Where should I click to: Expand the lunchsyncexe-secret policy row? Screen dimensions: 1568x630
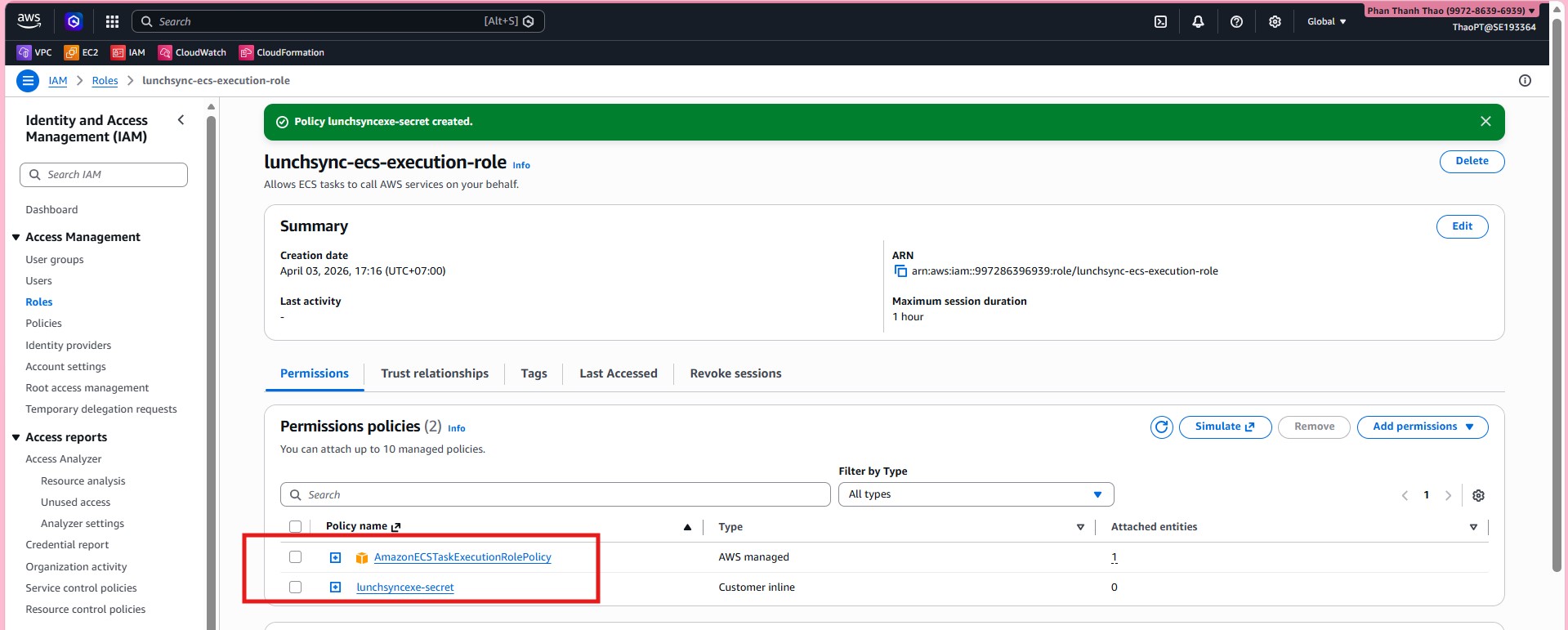(335, 588)
